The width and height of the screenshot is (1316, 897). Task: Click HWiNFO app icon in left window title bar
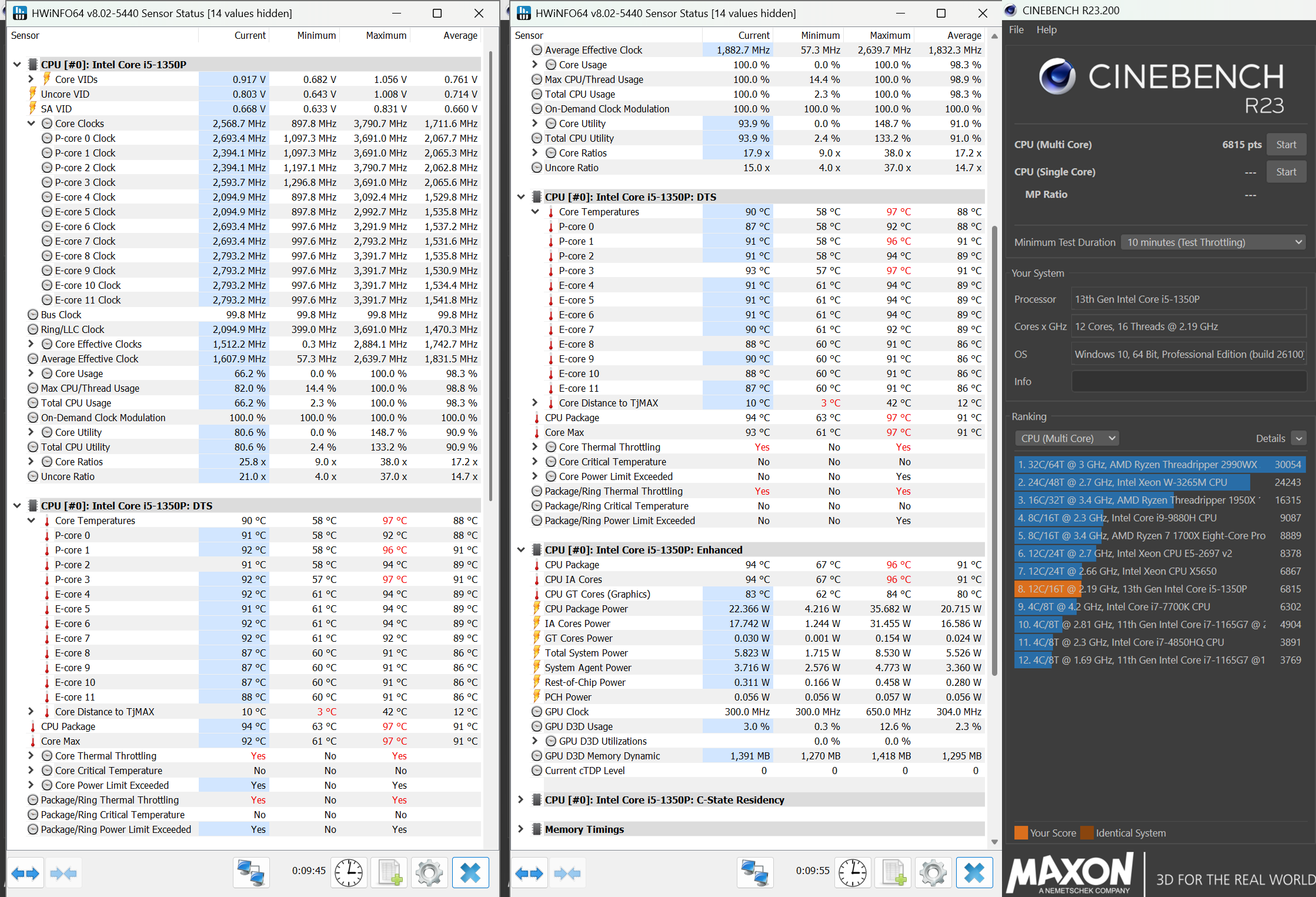click(19, 13)
